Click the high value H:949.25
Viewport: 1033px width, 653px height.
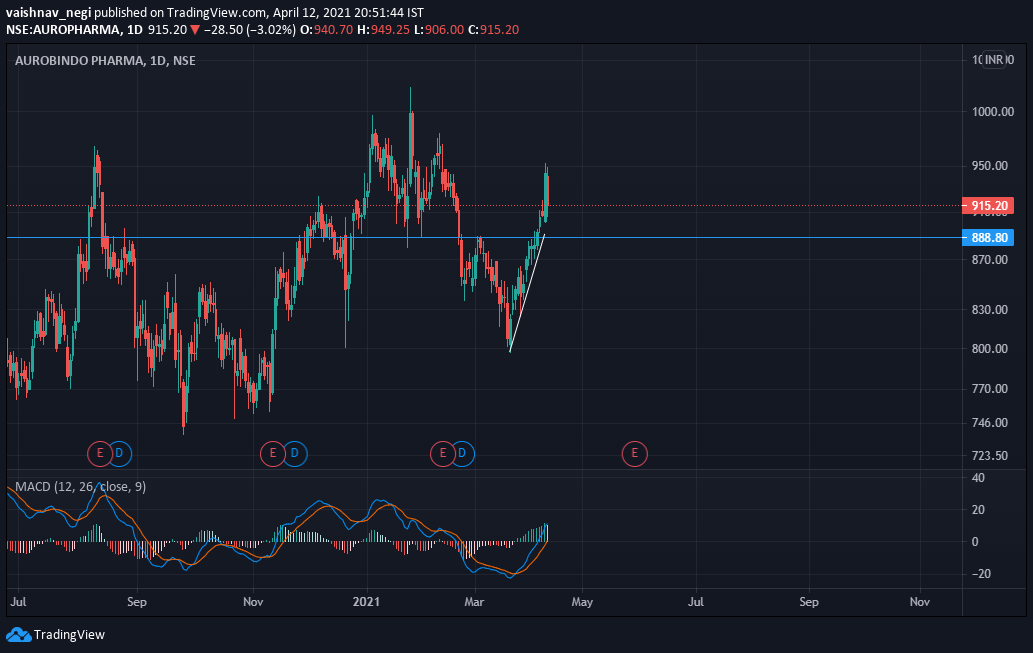[383, 30]
